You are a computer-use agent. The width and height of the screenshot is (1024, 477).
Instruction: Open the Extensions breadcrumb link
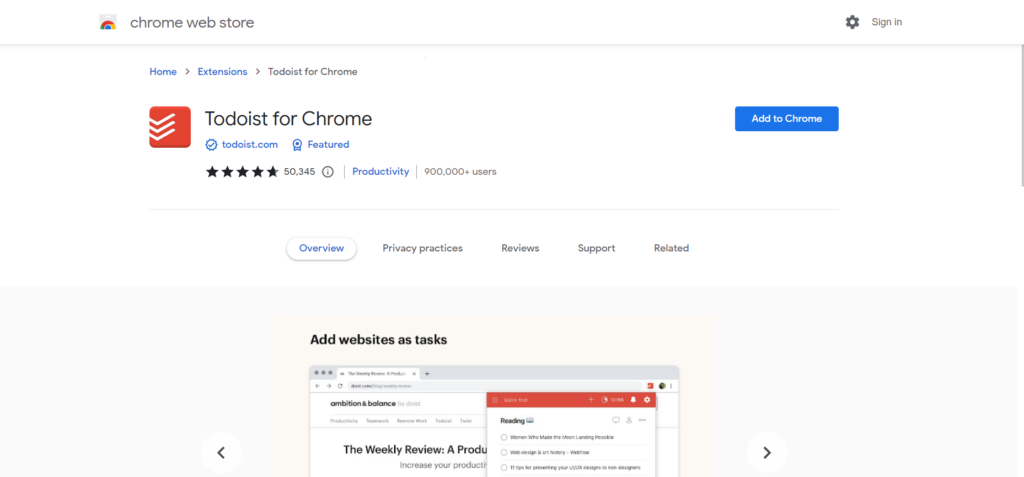pos(223,72)
